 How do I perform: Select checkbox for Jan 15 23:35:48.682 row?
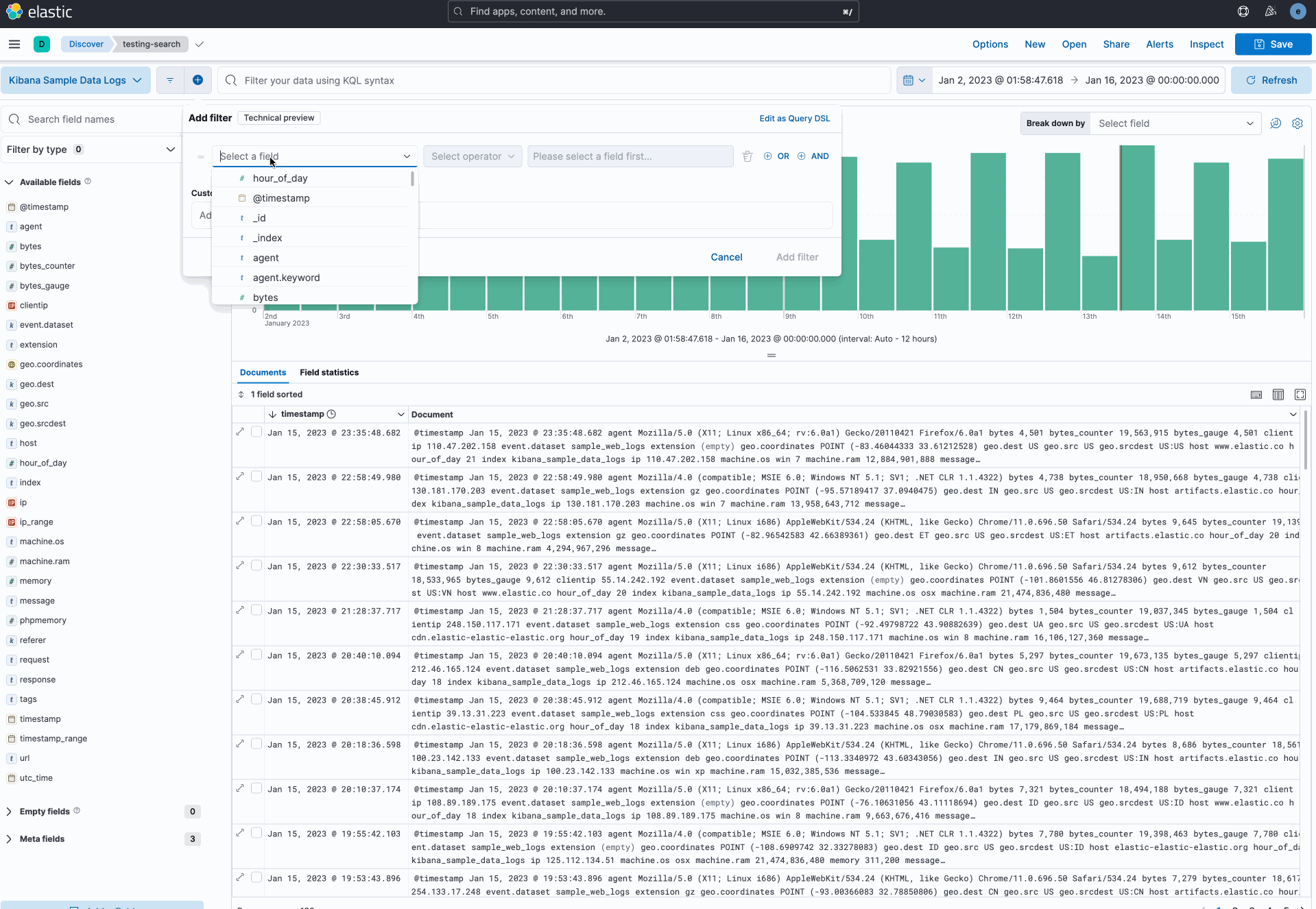tap(256, 432)
